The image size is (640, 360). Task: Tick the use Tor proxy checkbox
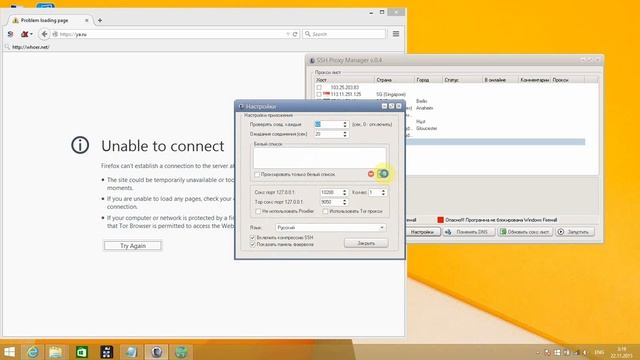pos(325,211)
